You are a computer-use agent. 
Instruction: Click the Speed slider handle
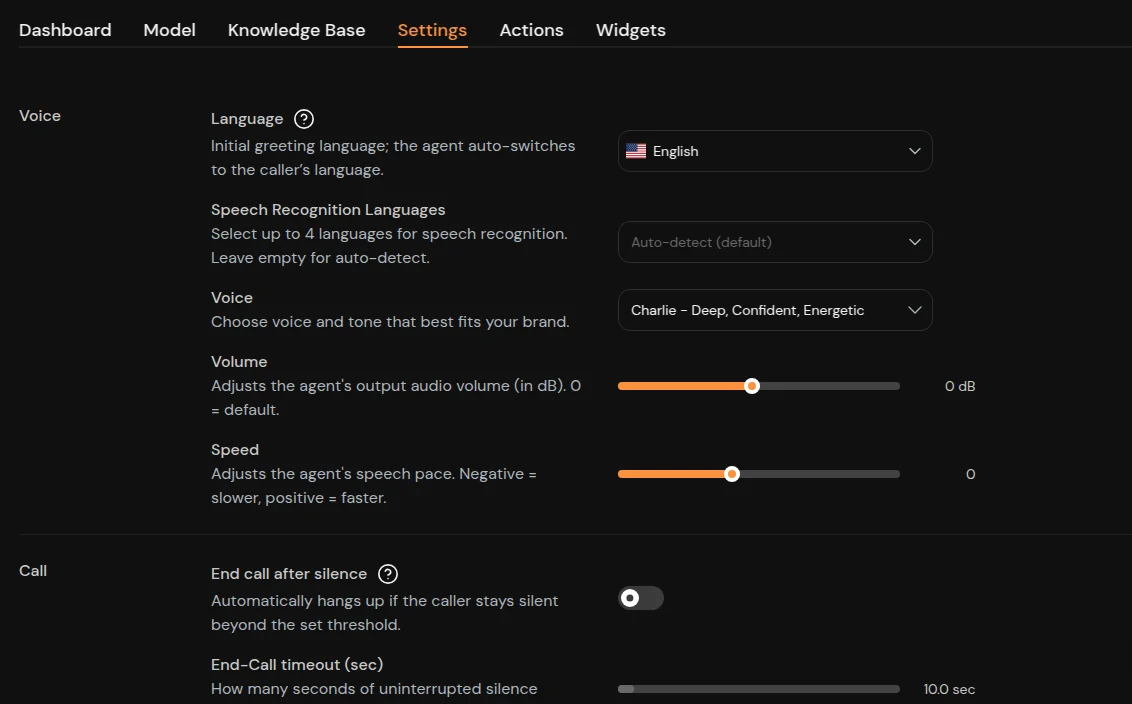(x=732, y=474)
